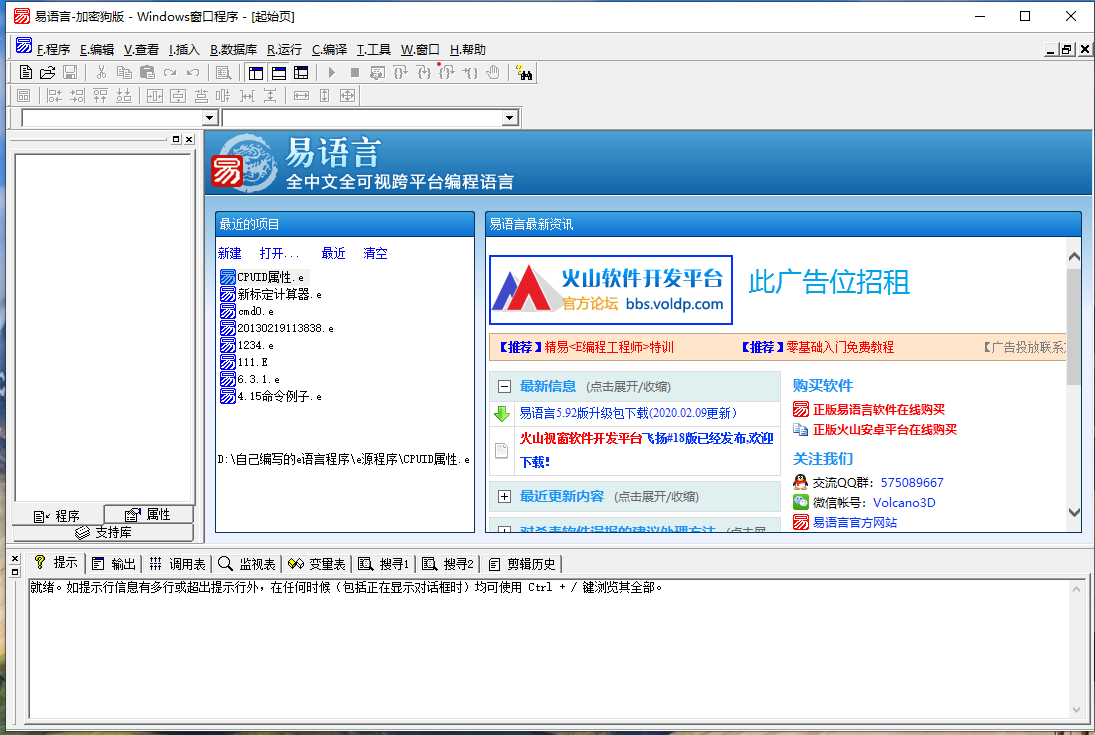Click the copy icon in toolbar
1095x735 pixels.
coord(124,73)
